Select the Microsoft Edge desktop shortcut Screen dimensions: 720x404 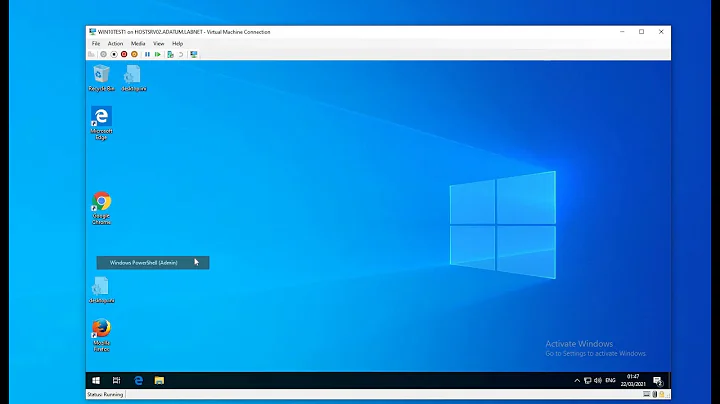(101, 123)
